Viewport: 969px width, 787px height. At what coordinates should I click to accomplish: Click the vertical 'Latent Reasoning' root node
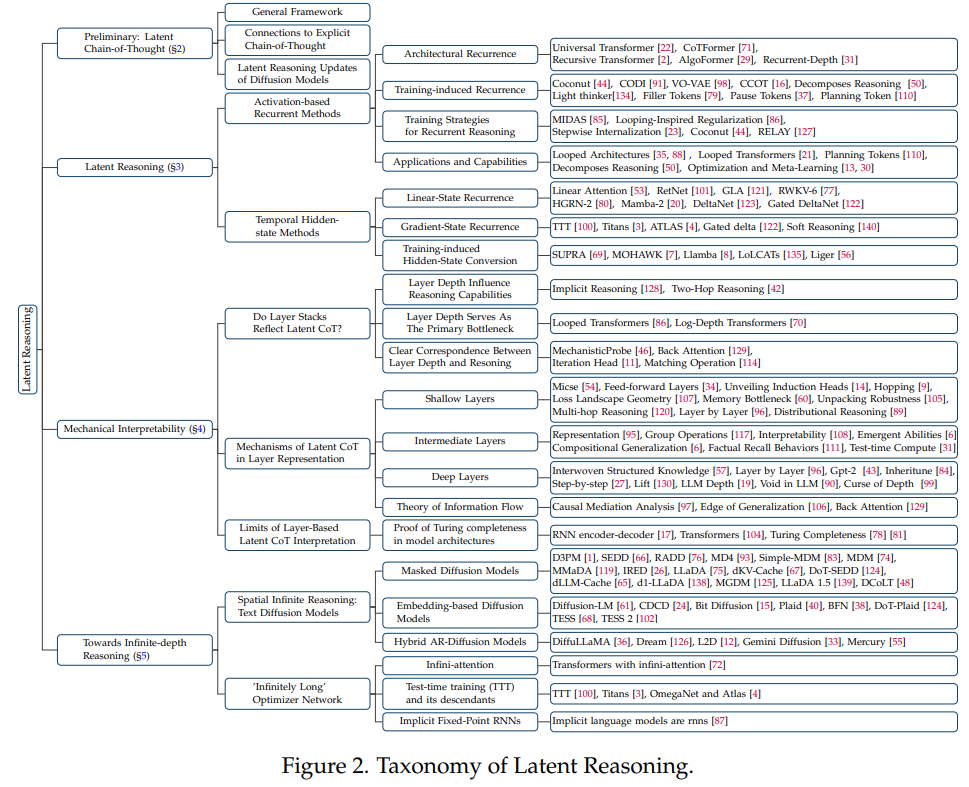[x=27, y=349]
